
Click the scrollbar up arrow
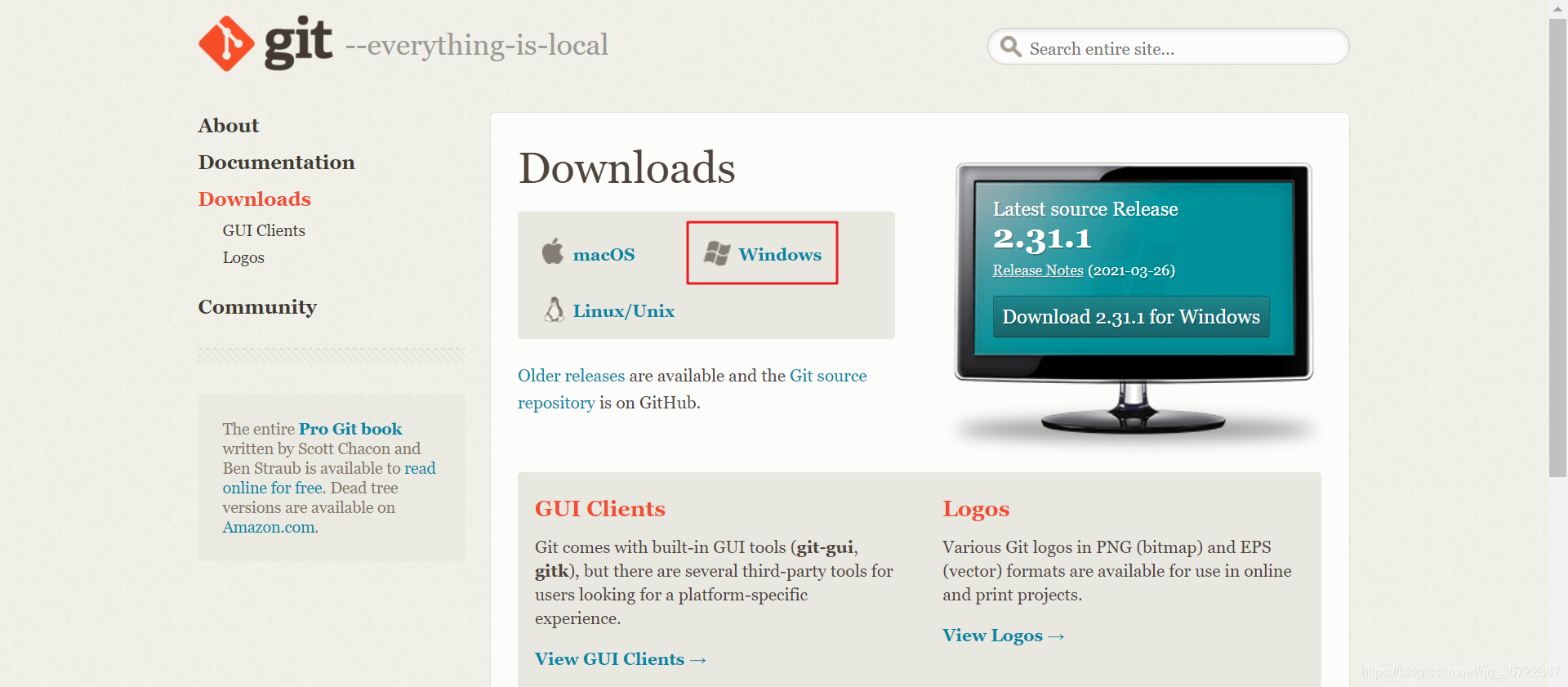[1557, 8]
